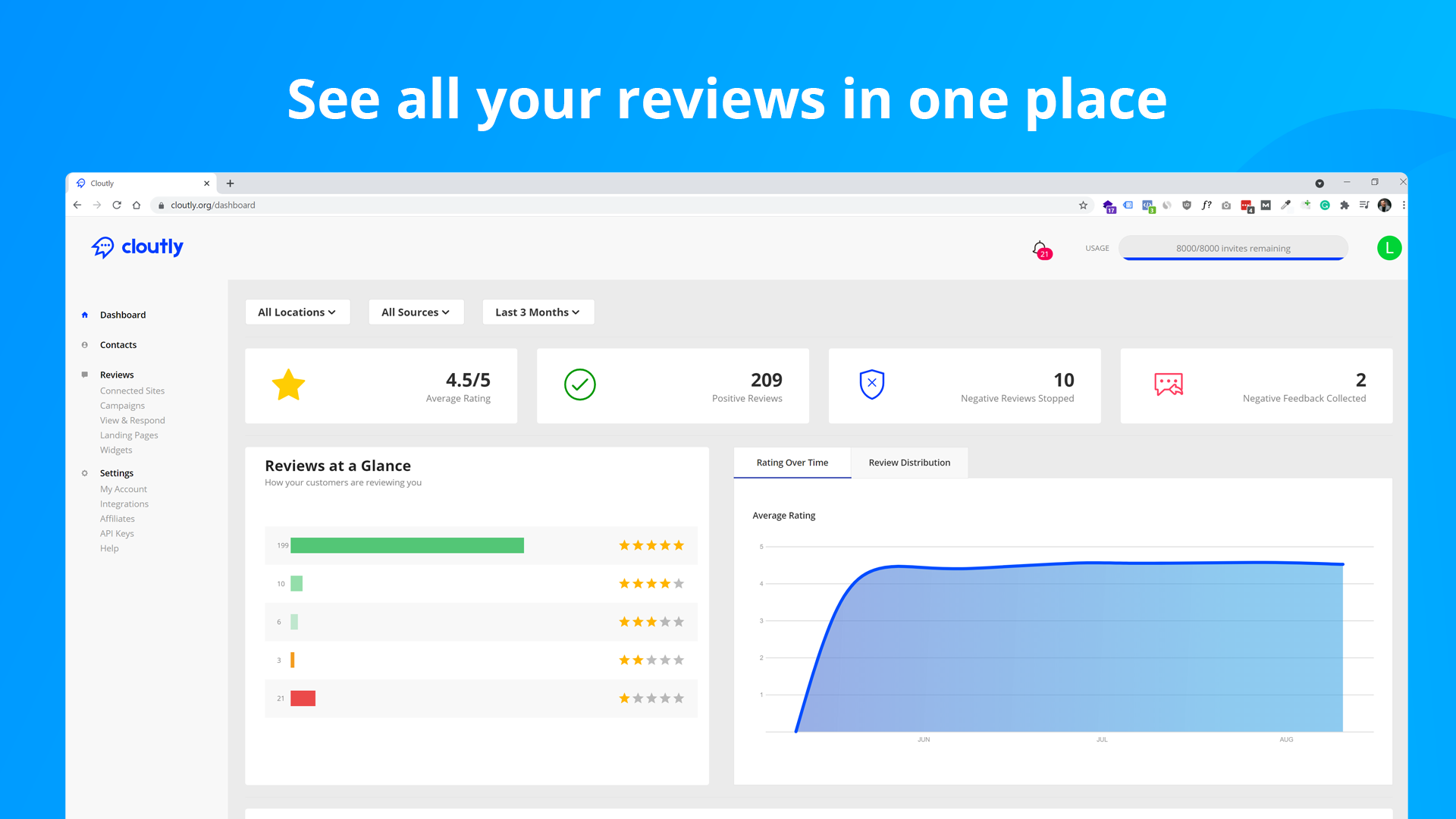Screen dimensions: 1456x819
Task: Switch to Review Distribution tab
Action: pyautogui.click(x=908, y=463)
